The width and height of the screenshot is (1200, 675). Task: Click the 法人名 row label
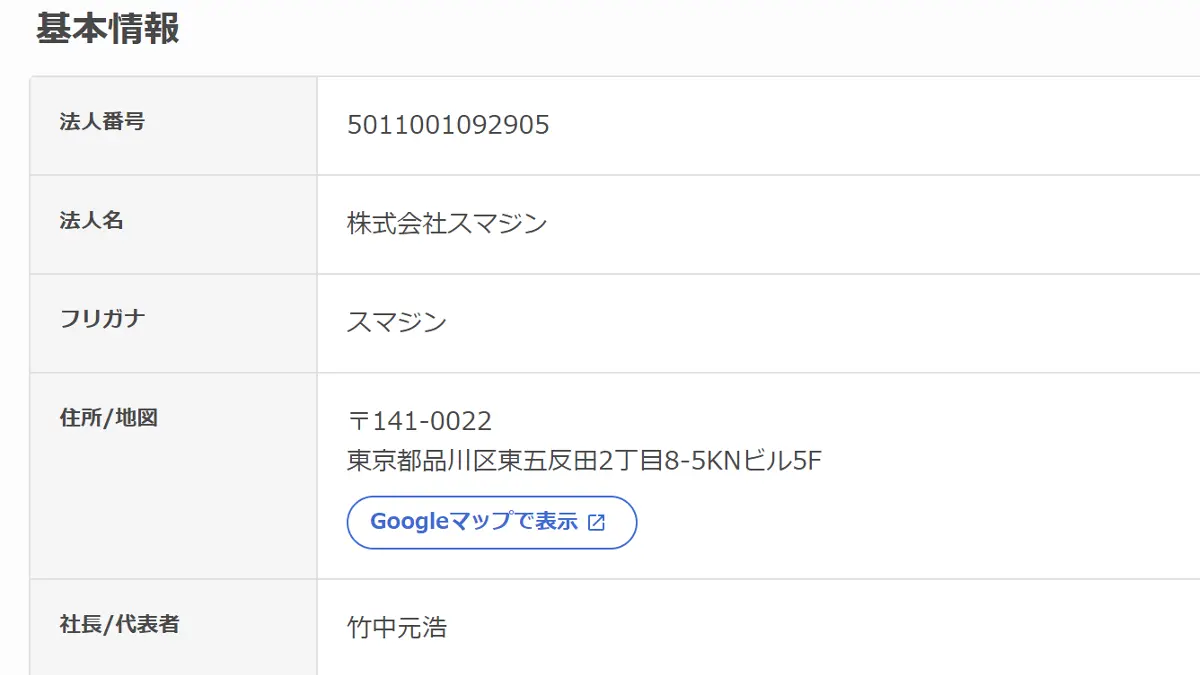[x=91, y=221]
